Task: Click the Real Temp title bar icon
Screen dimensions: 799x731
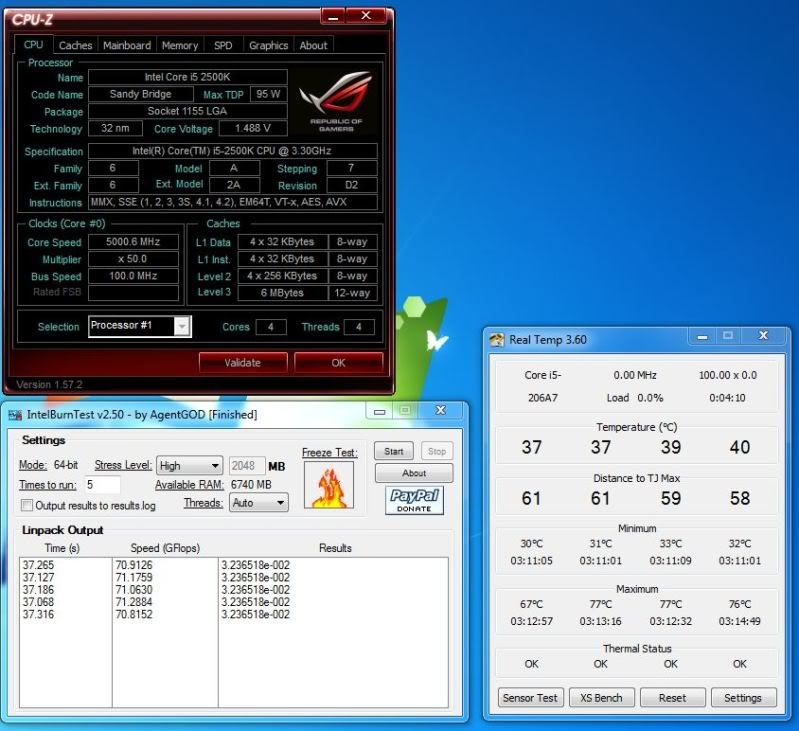Action: tap(496, 339)
